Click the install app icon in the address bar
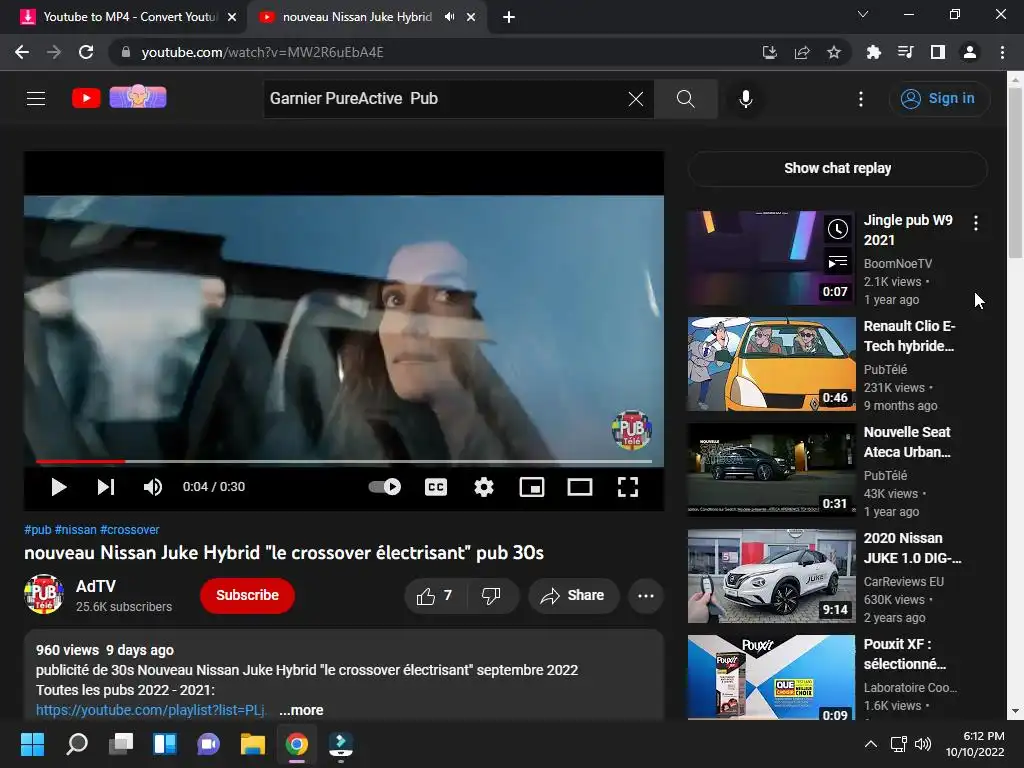 click(770, 52)
